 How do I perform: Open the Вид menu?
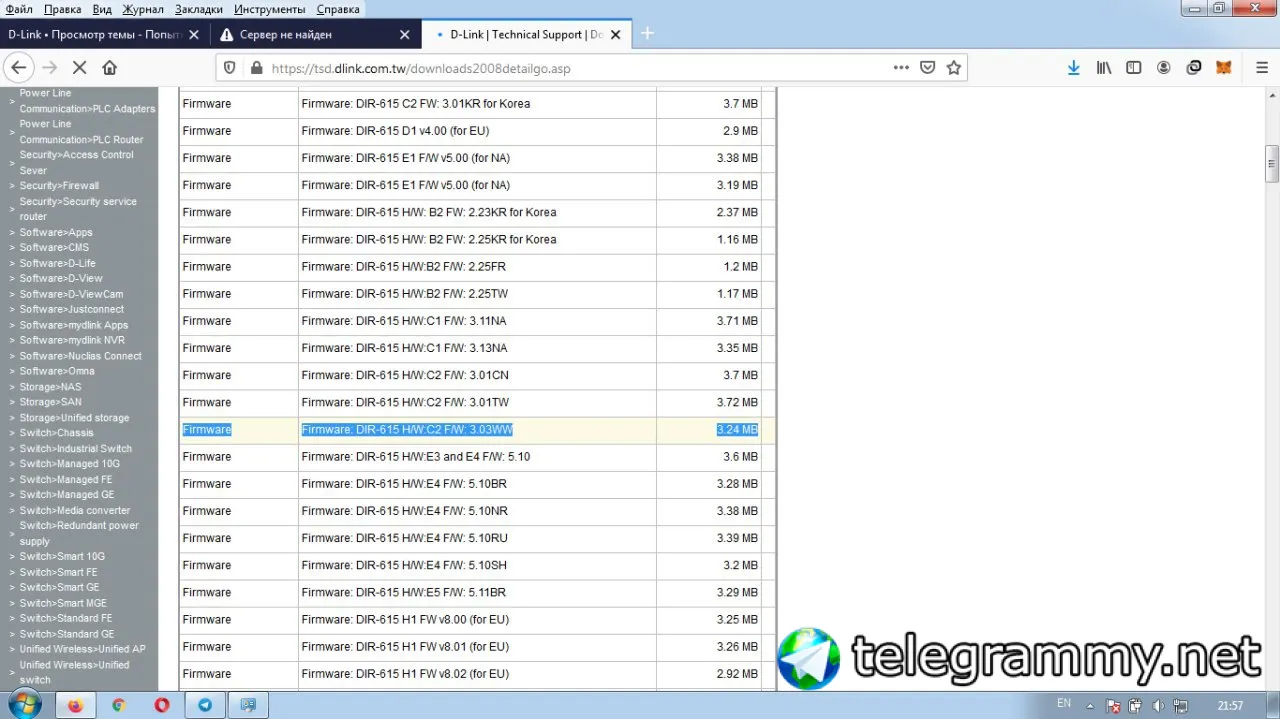(x=102, y=9)
